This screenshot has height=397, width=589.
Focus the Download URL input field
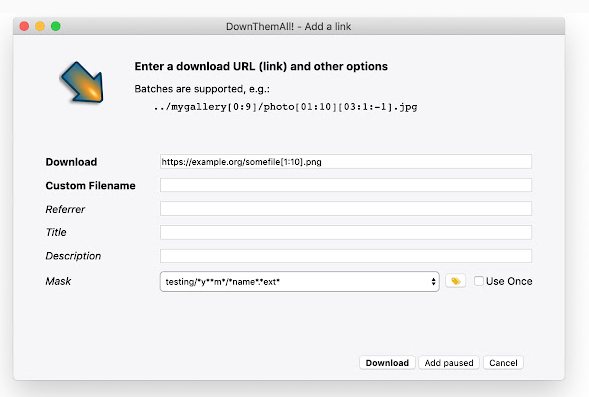346,162
